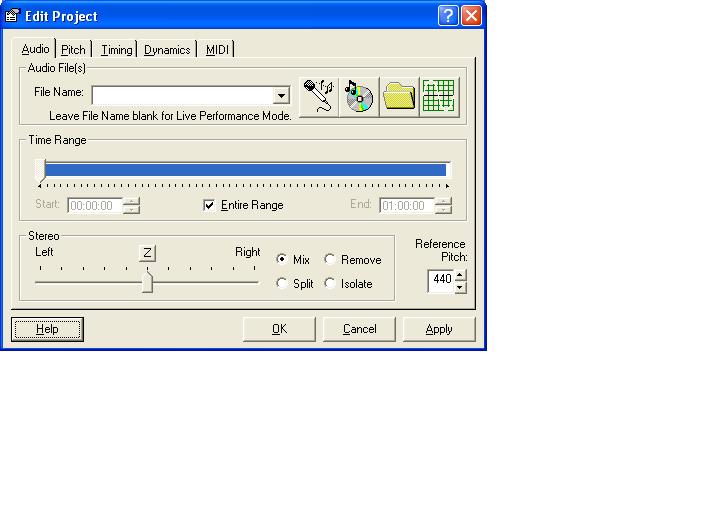Click the CD music import icon

pos(359,96)
